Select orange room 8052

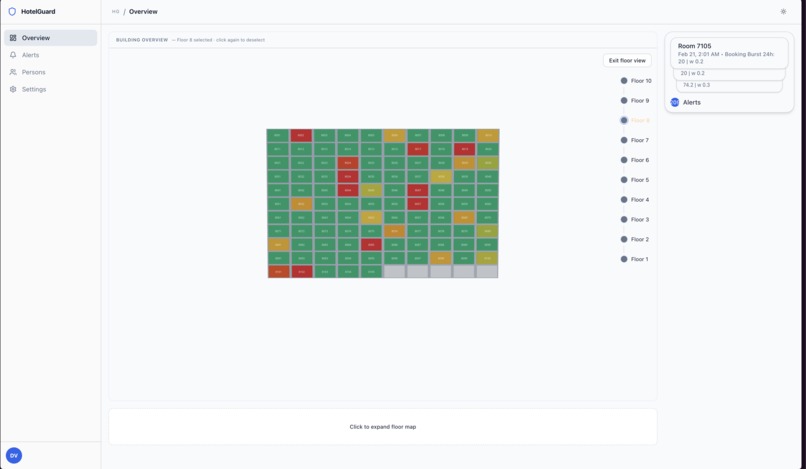pos(301,204)
